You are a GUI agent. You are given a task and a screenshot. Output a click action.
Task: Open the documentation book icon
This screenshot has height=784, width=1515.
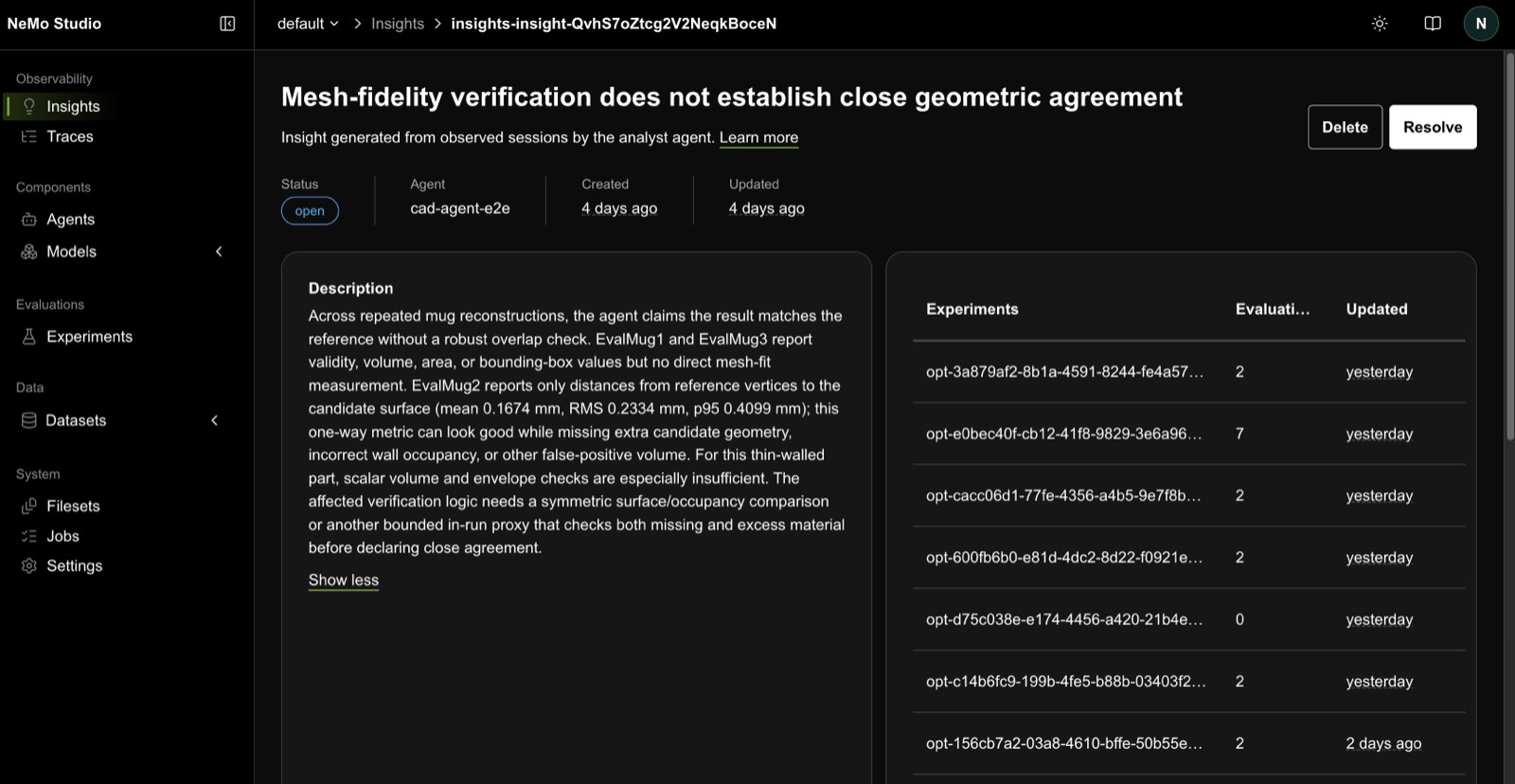coord(1433,24)
